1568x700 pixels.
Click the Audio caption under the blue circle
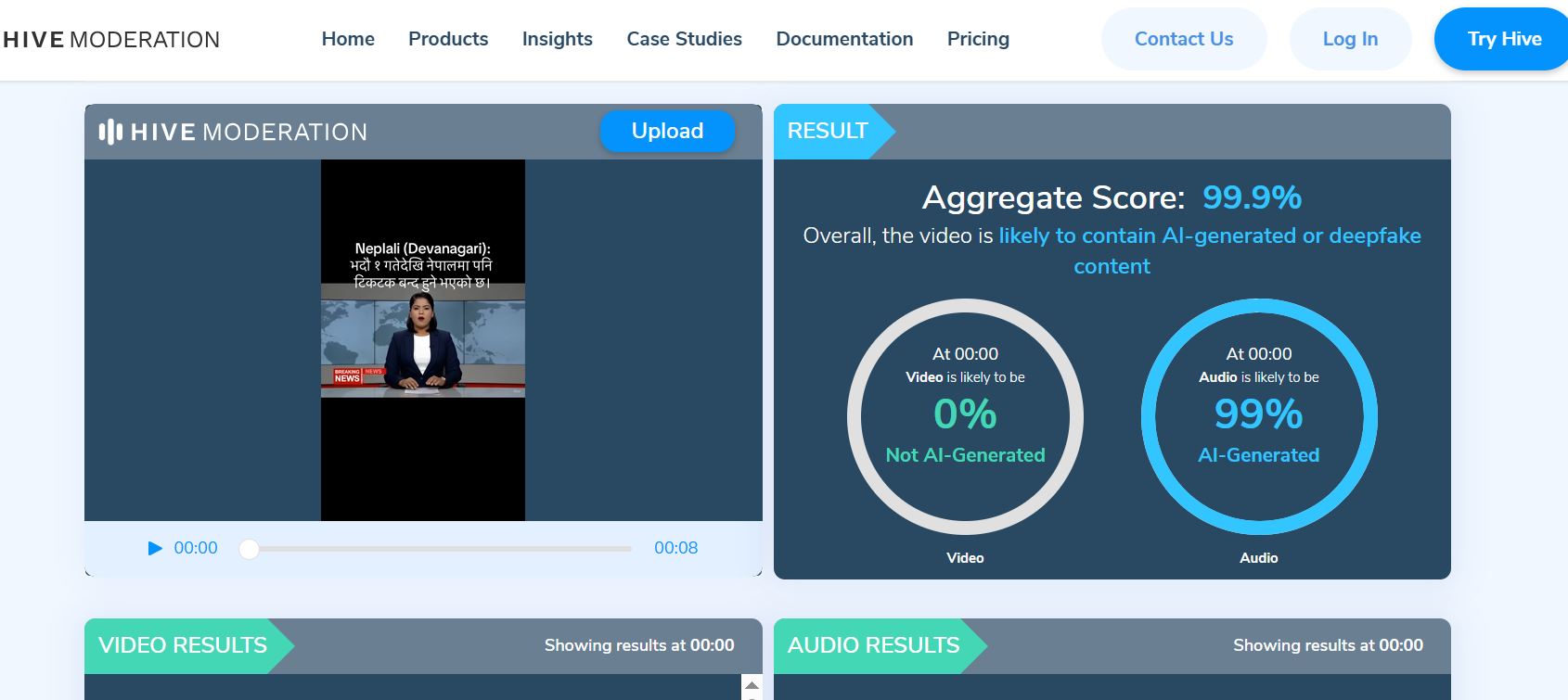coord(1259,558)
